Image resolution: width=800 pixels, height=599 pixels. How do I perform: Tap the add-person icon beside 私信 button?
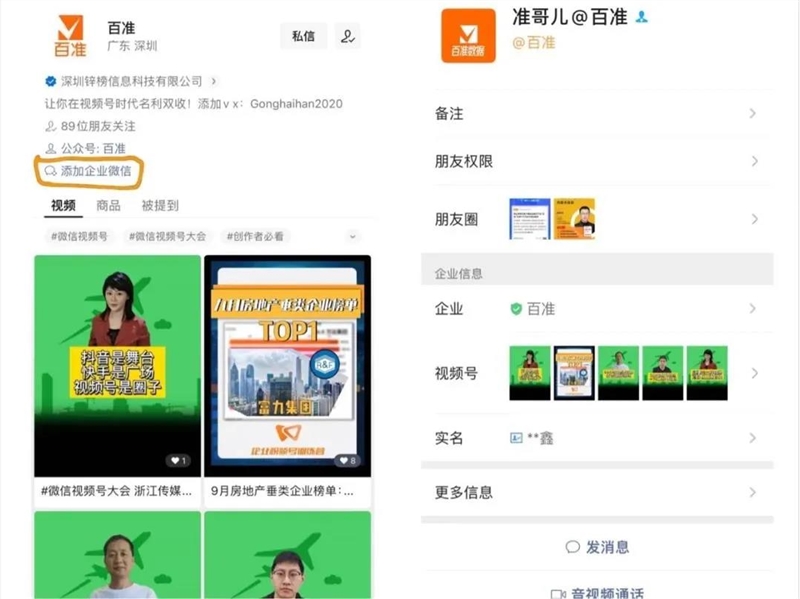(x=348, y=37)
